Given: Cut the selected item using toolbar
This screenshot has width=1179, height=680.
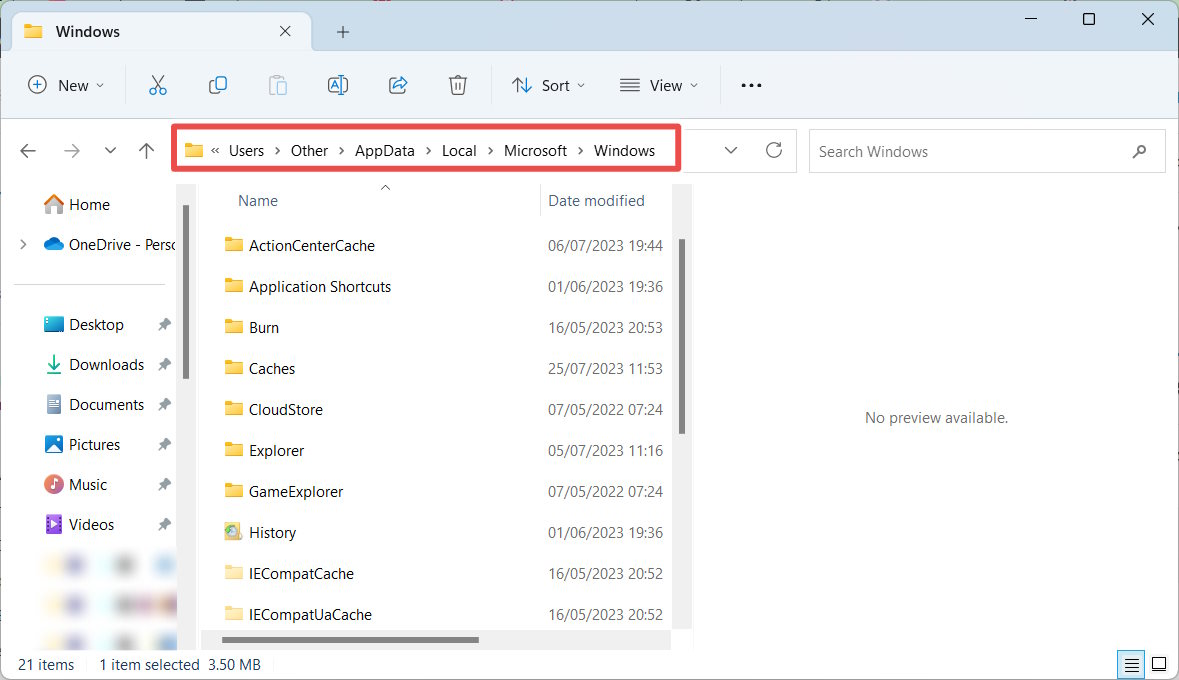Looking at the screenshot, I should pos(158,85).
